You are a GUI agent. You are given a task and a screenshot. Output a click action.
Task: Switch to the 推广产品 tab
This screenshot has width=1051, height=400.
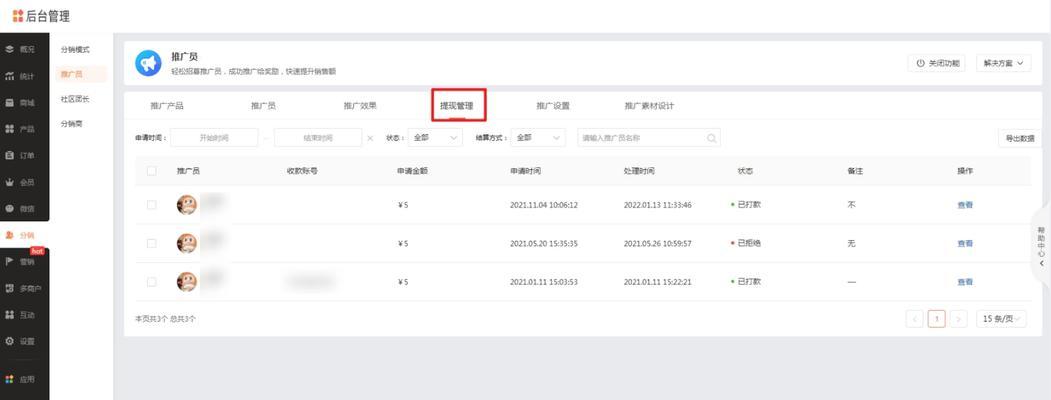[167, 106]
